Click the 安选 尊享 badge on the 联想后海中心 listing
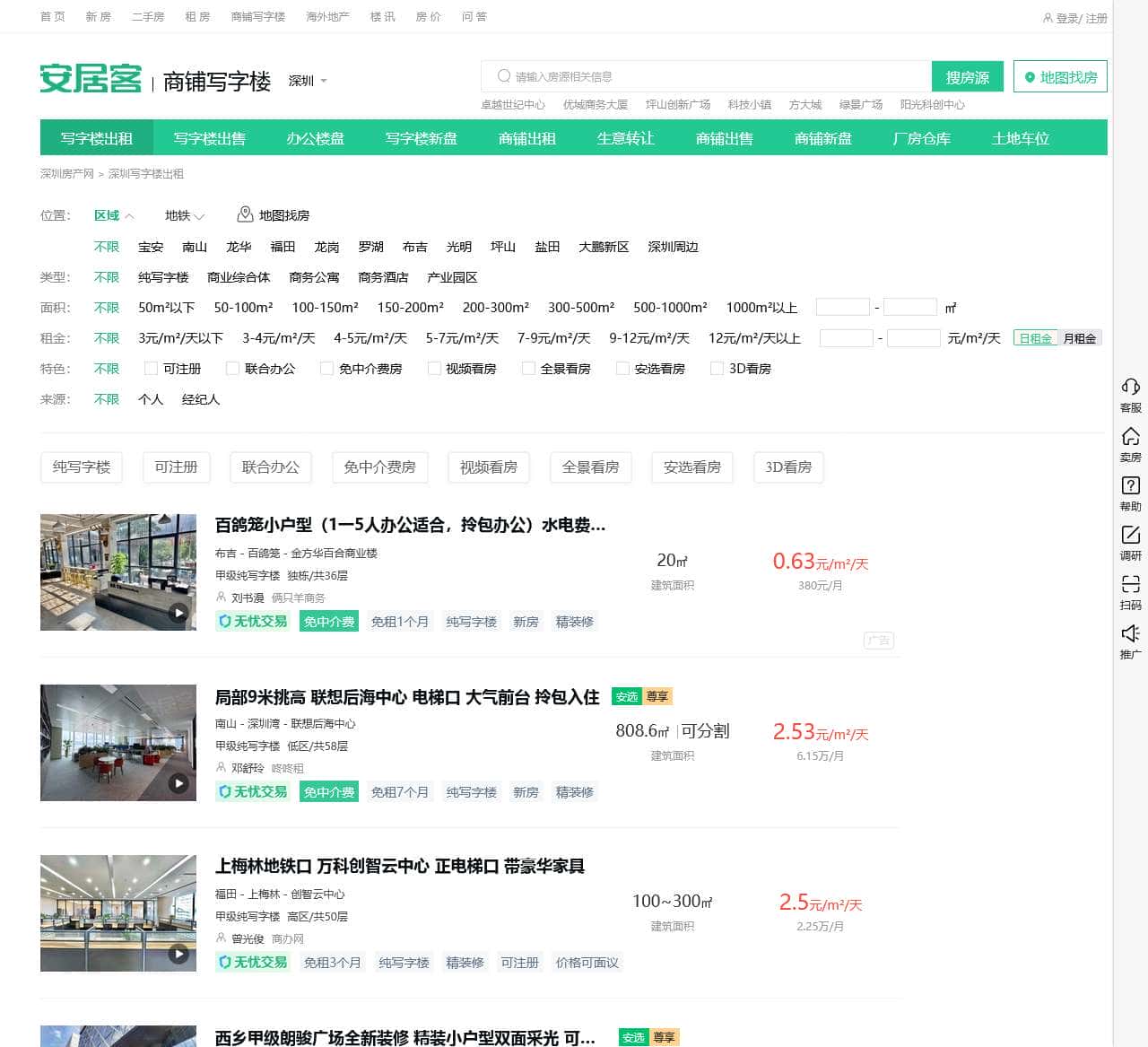1148x1047 pixels. (642, 696)
